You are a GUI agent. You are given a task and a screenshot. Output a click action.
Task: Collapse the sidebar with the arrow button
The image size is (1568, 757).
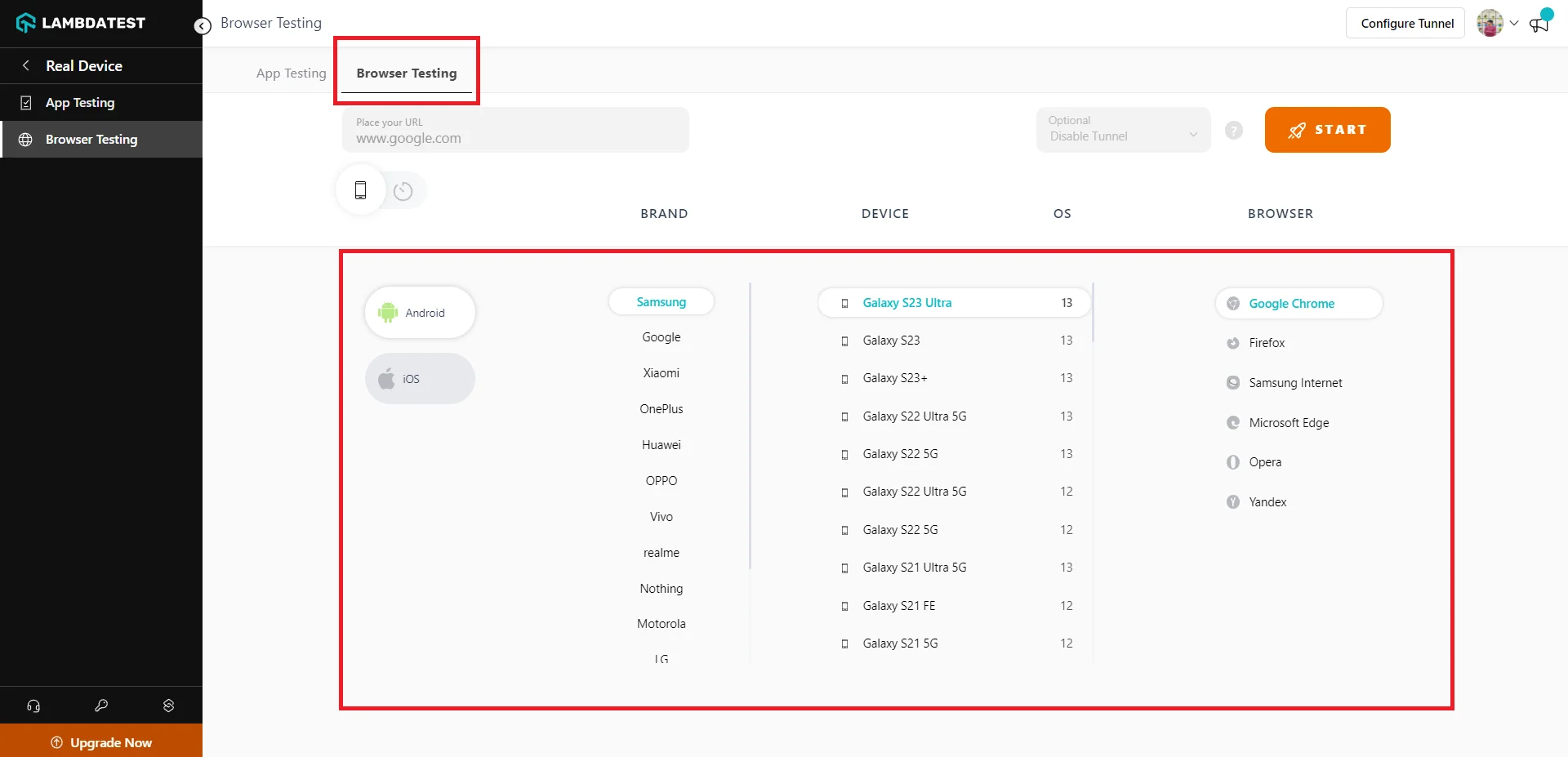click(x=203, y=26)
